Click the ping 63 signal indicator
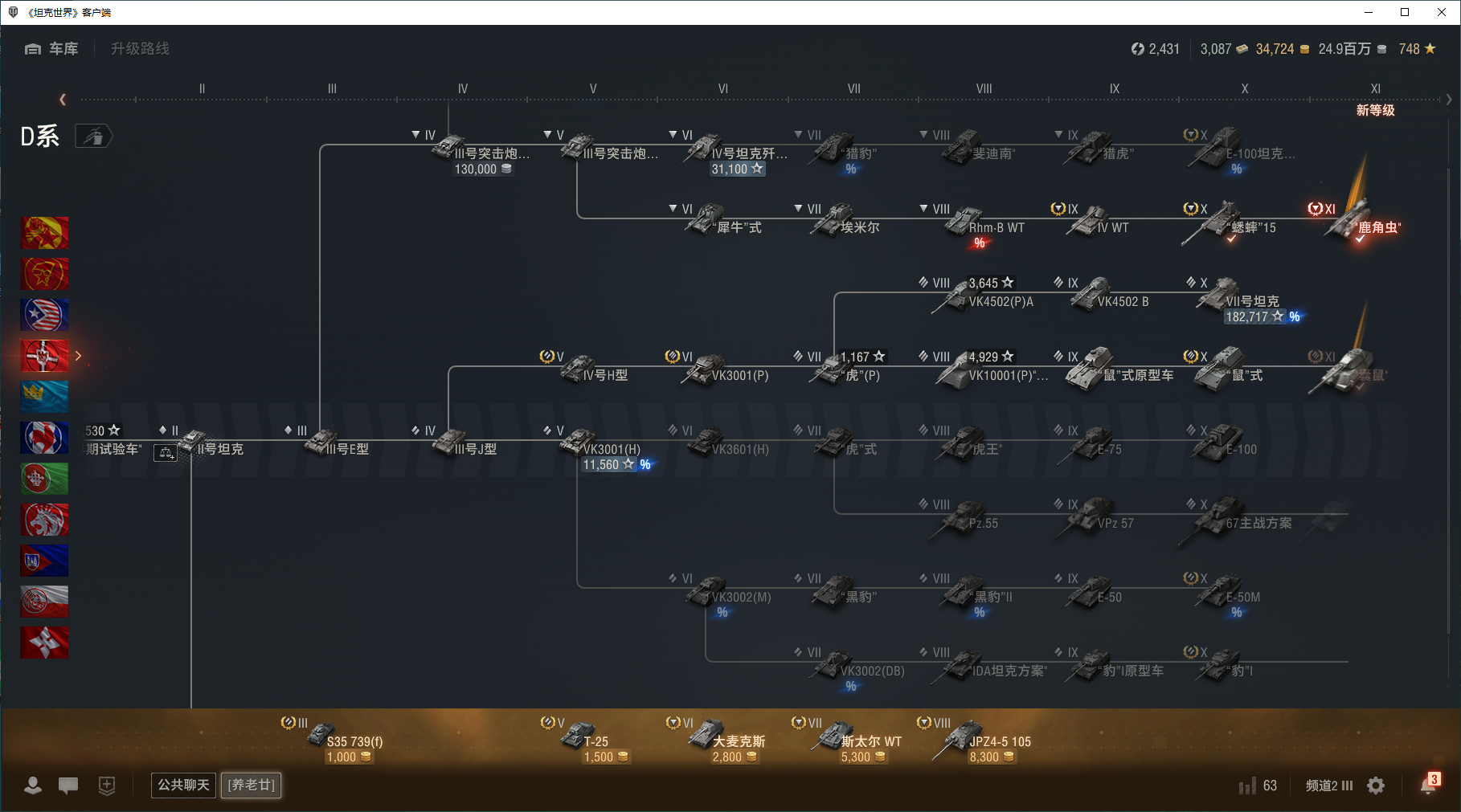 [1258, 785]
